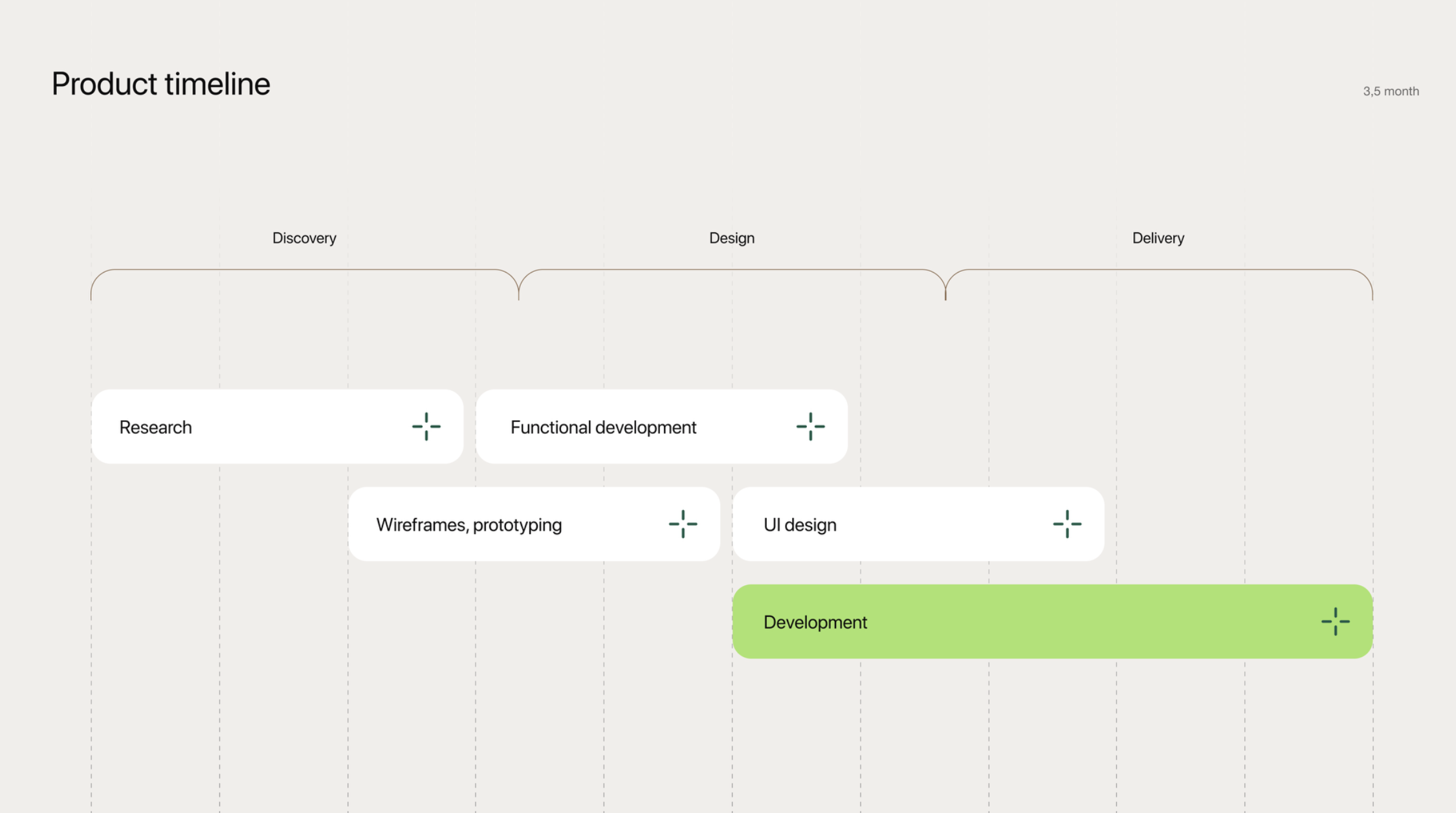This screenshot has width=1456, height=813.
Task: Click junction between Discovery and Design brackets
Action: [x=518, y=291]
